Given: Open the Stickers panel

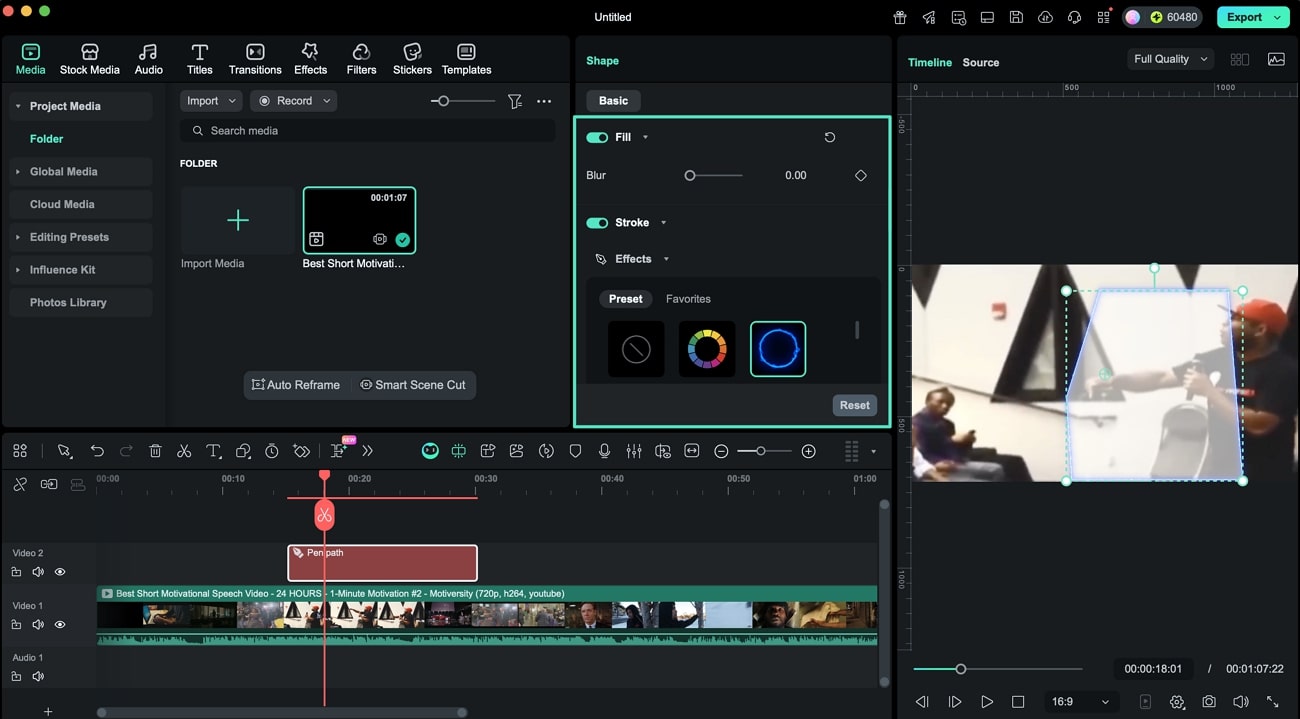Looking at the screenshot, I should [412, 59].
